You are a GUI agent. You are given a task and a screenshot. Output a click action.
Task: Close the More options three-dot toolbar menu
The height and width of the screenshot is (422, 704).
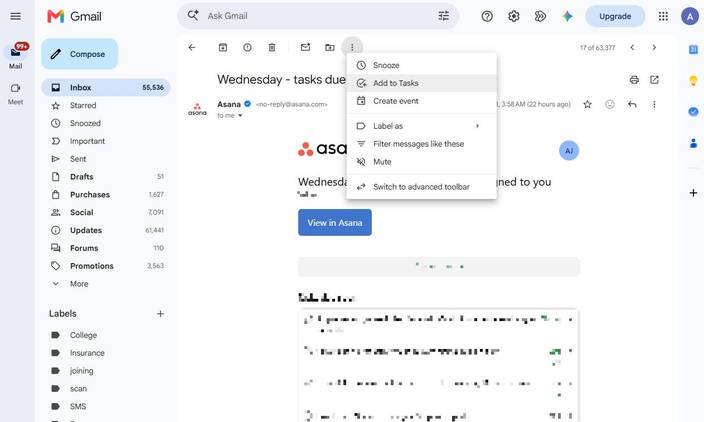click(352, 47)
